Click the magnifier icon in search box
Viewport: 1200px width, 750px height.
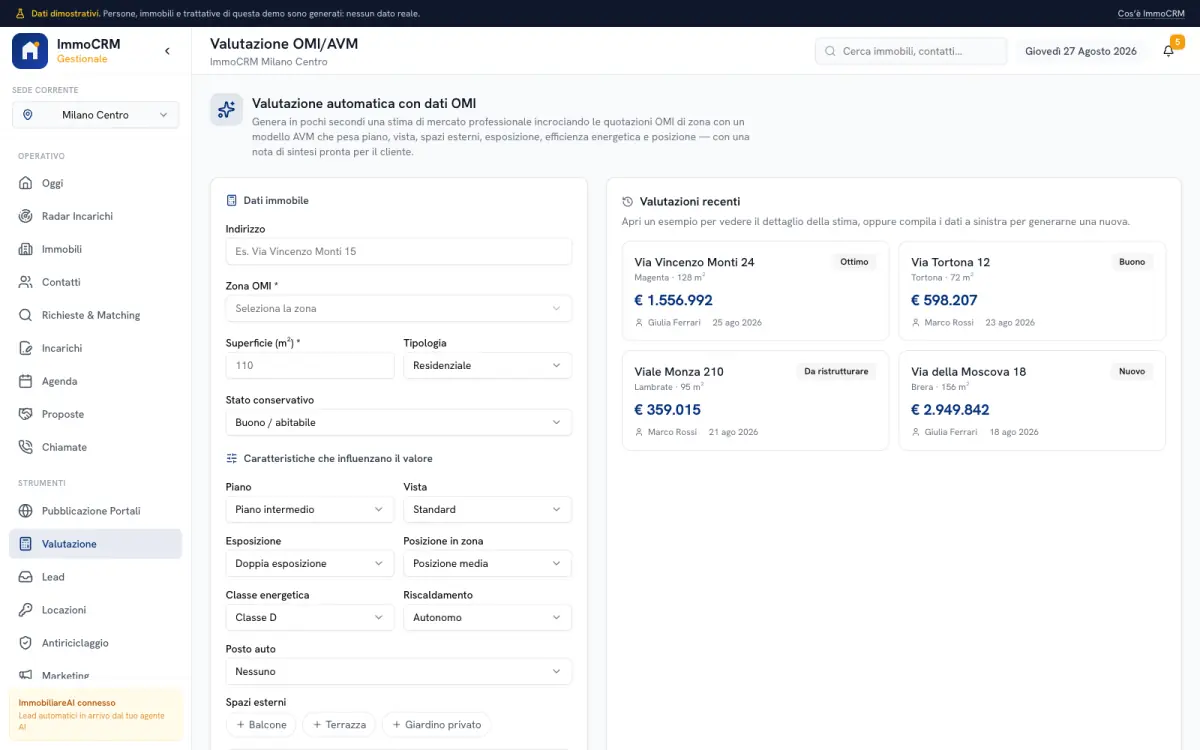[830, 51]
